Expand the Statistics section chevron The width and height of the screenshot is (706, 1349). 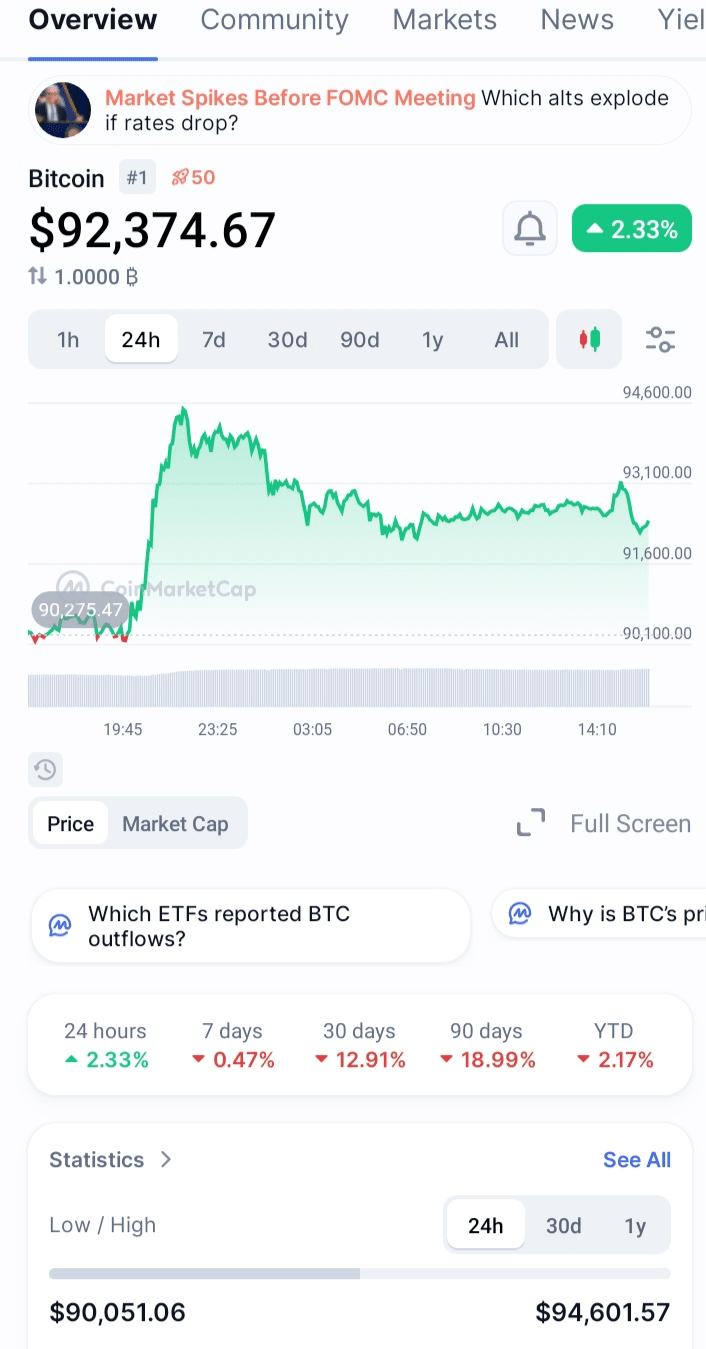pos(166,1159)
